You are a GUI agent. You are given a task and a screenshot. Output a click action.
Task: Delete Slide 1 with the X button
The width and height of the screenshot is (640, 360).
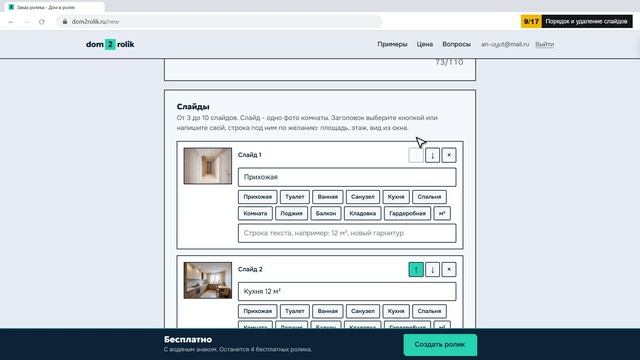pos(449,155)
